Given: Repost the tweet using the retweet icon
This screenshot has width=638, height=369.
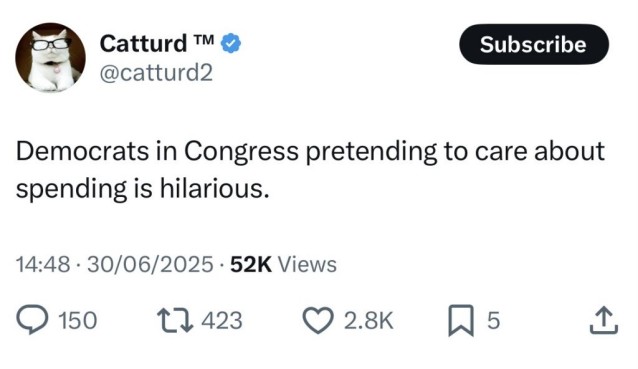Looking at the screenshot, I should tap(175, 320).
